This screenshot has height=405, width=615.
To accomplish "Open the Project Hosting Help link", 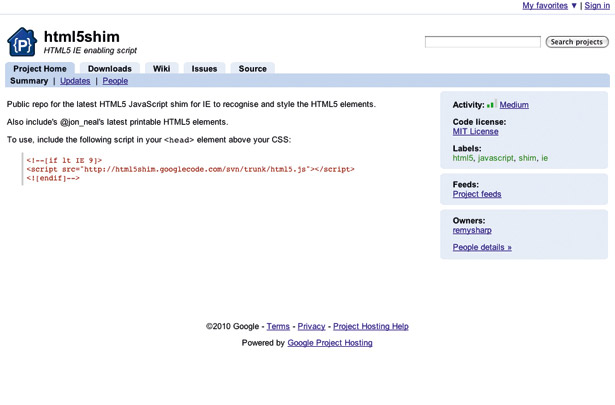I will tap(371, 326).
